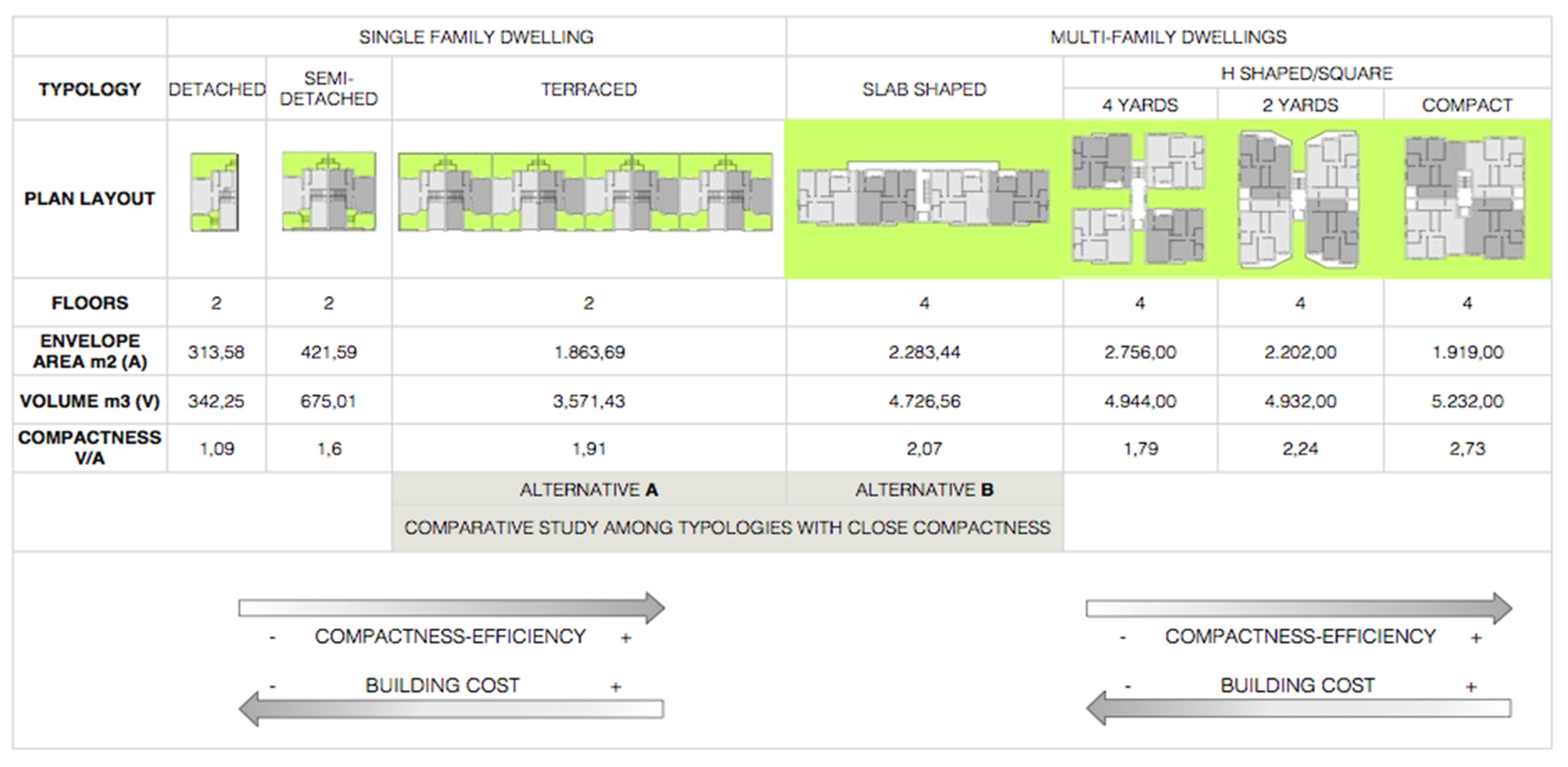Click the right building cost left-pointing arrow
Image resolution: width=1568 pixels, height=767 pixels.
coord(1298,709)
